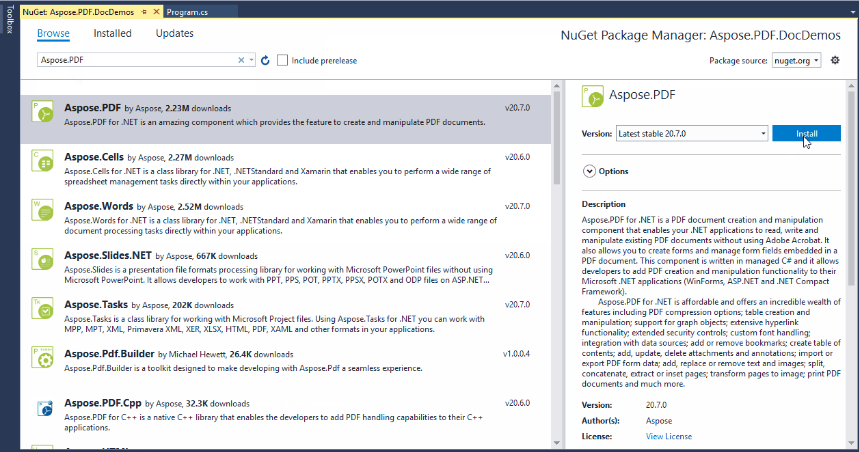Image resolution: width=859 pixels, height=452 pixels.
Task: Click the Aspose.PDF.Cpp package icon
Action: pos(43,406)
